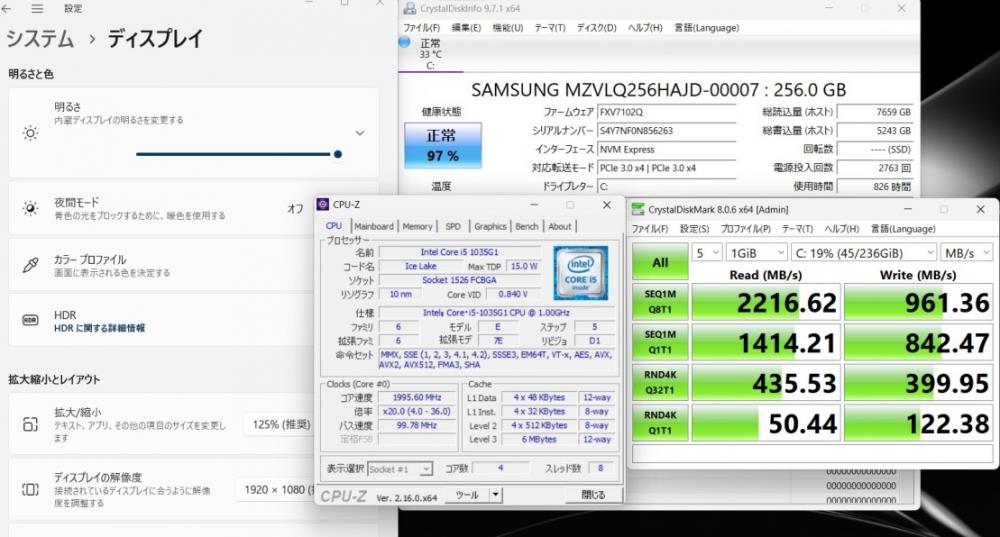Screen dimensions: 1000x537
Task: Click the color profile eyedropper icon
Action: pyautogui.click(x=30, y=265)
